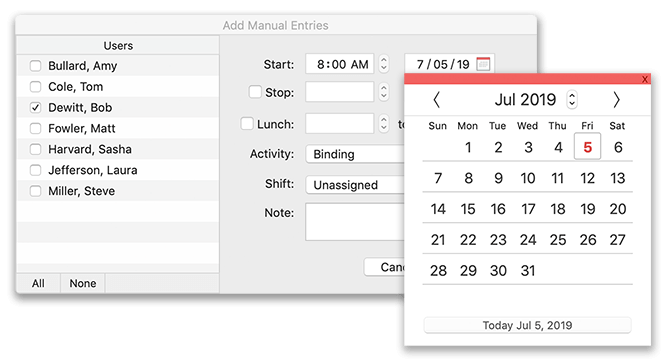
Task: Click the Start time field 8:00 AM
Action: pyautogui.click(x=339, y=64)
